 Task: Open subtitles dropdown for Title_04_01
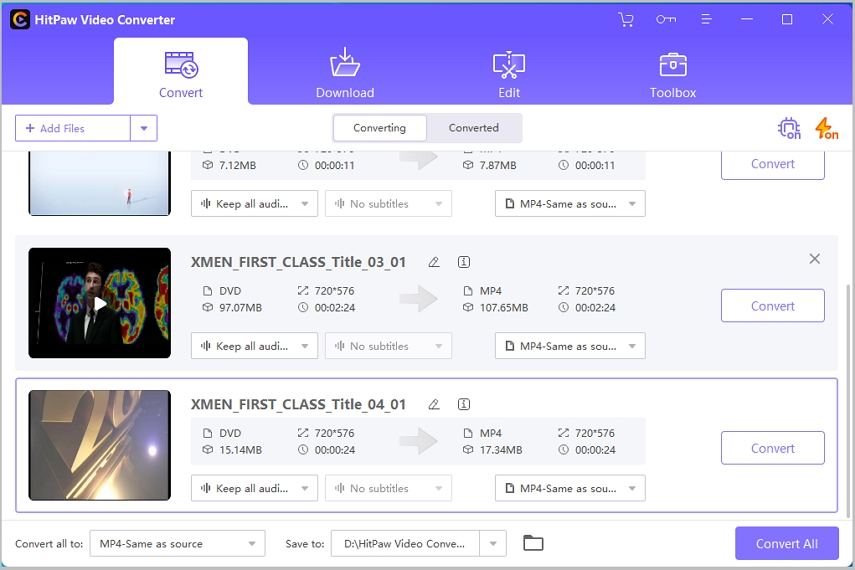(388, 489)
